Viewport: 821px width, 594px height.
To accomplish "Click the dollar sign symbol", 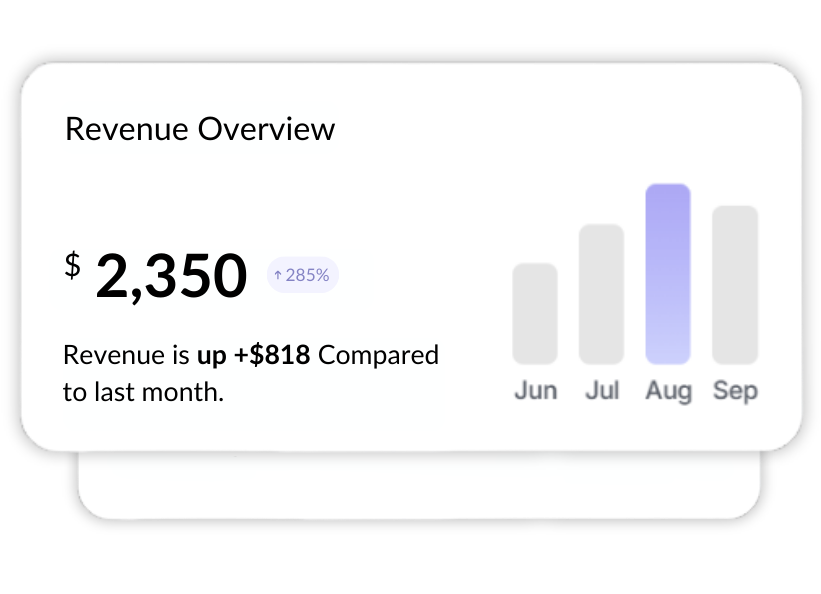I will pyautogui.click(x=71, y=265).
